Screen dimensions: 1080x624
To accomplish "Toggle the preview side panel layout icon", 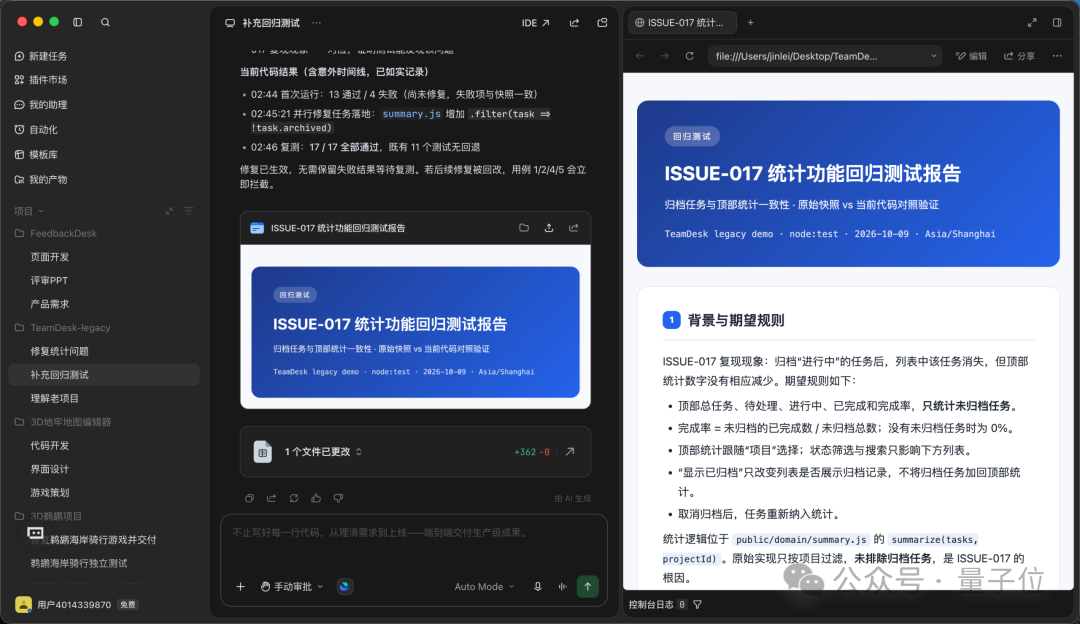I will (x=1057, y=23).
